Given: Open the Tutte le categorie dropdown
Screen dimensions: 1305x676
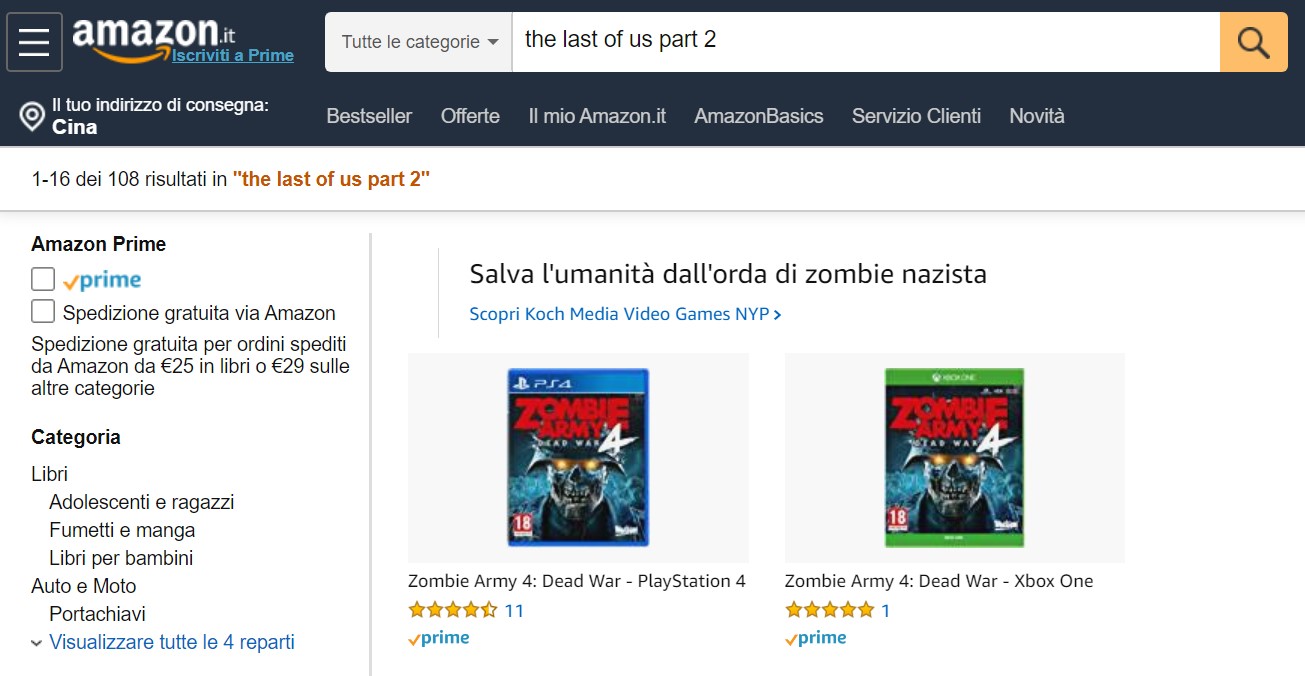Looking at the screenshot, I should [x=419, y=42].
